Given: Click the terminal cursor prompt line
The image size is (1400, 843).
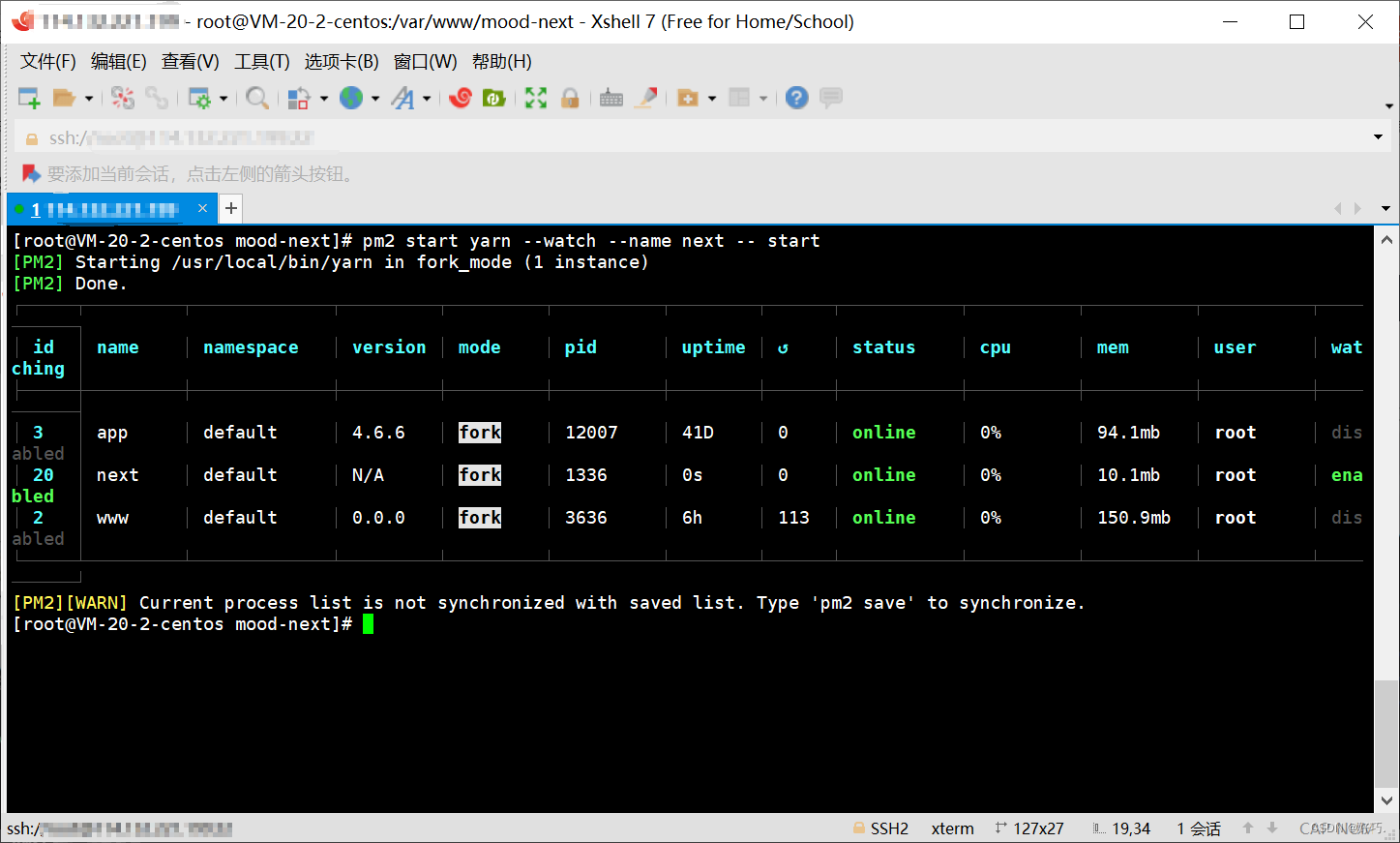Looking at the screenshot, I should click(x=193, y=624).
